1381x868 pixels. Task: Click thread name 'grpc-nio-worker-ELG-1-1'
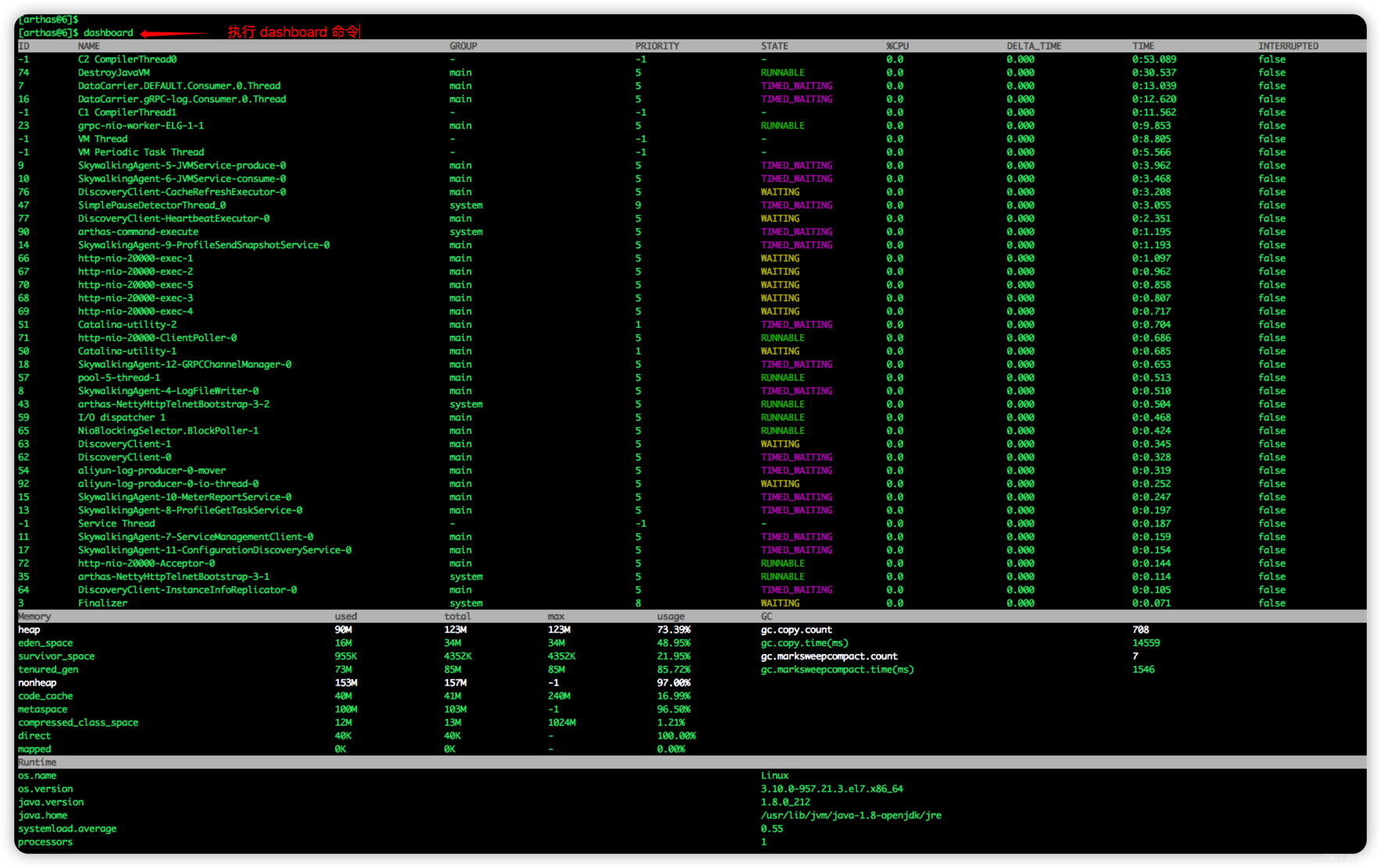(x=141, y=126)
